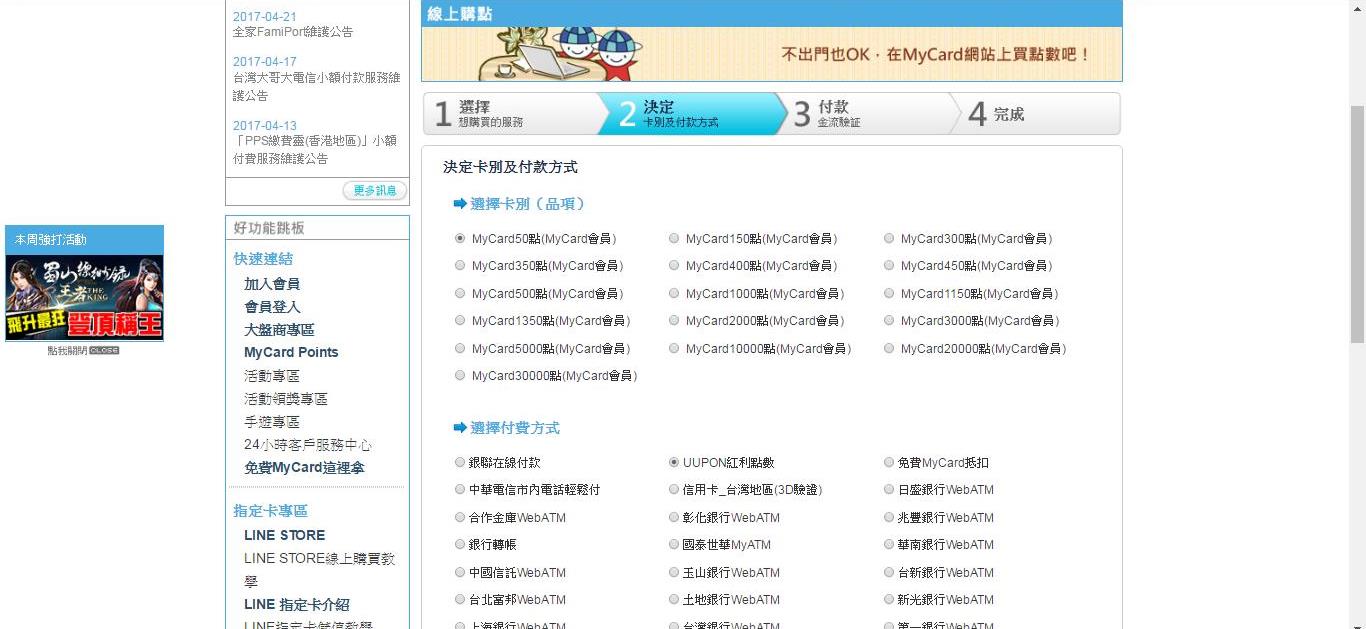Open 全家FamiPort維護公告 news item
Viewport: 1366px width, 629px height.
293,32
